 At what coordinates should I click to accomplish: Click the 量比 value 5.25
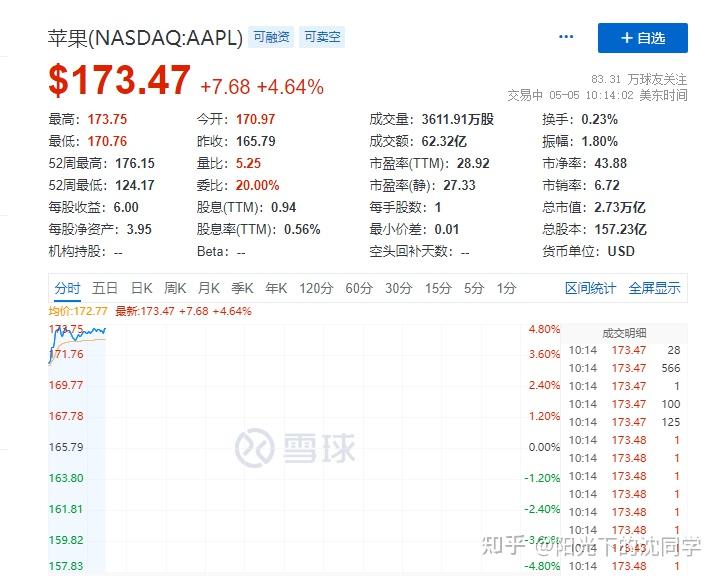pos(248,163)
